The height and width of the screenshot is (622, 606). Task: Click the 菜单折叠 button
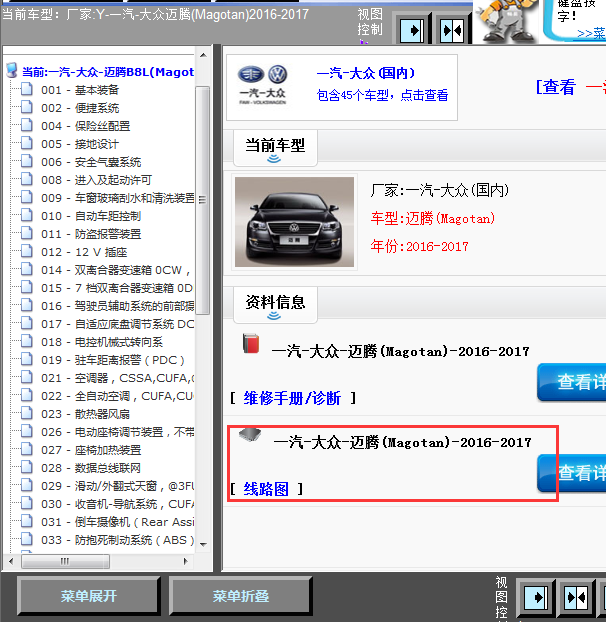point(241,596)
